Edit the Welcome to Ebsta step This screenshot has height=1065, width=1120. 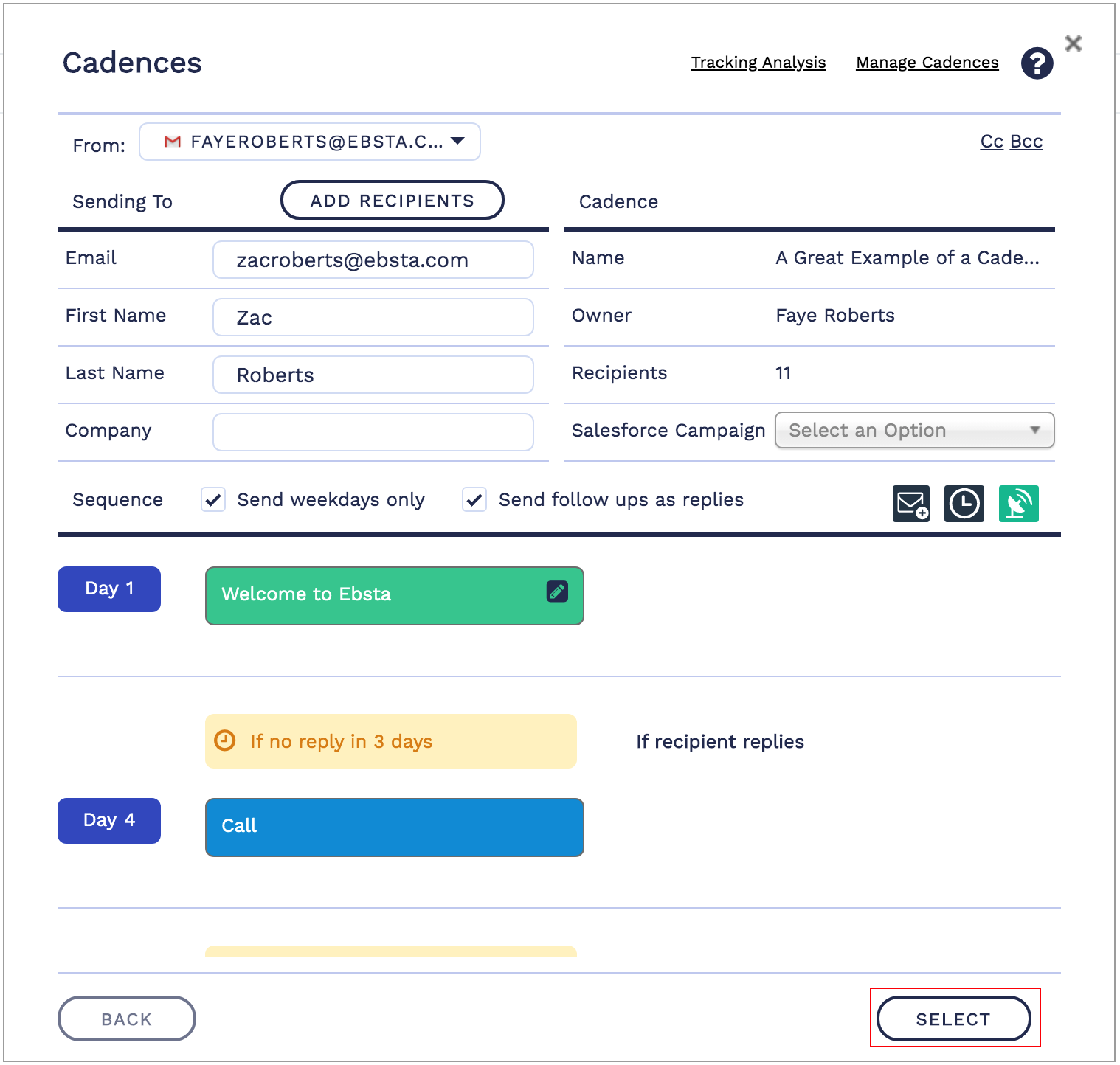(557, 592)
